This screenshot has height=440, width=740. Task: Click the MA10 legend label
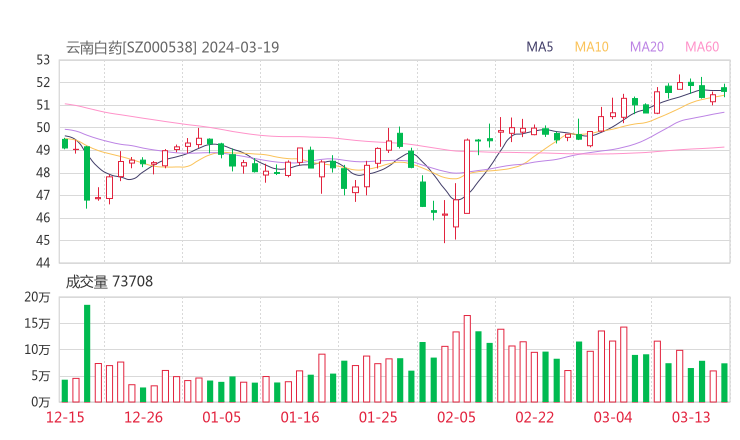[x=591, y=47]
